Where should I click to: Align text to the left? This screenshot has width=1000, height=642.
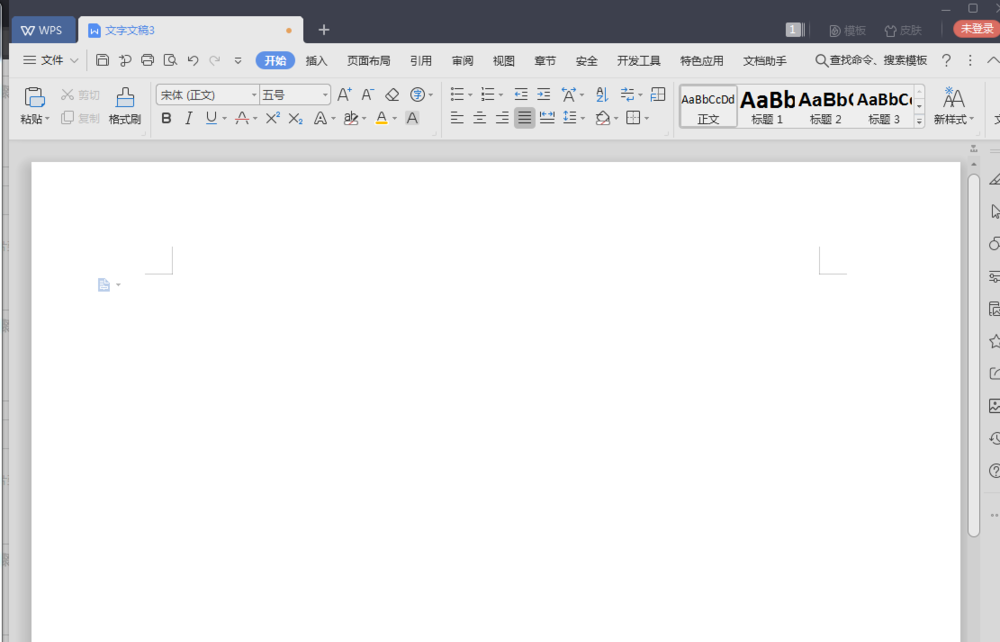pos(457,118)
